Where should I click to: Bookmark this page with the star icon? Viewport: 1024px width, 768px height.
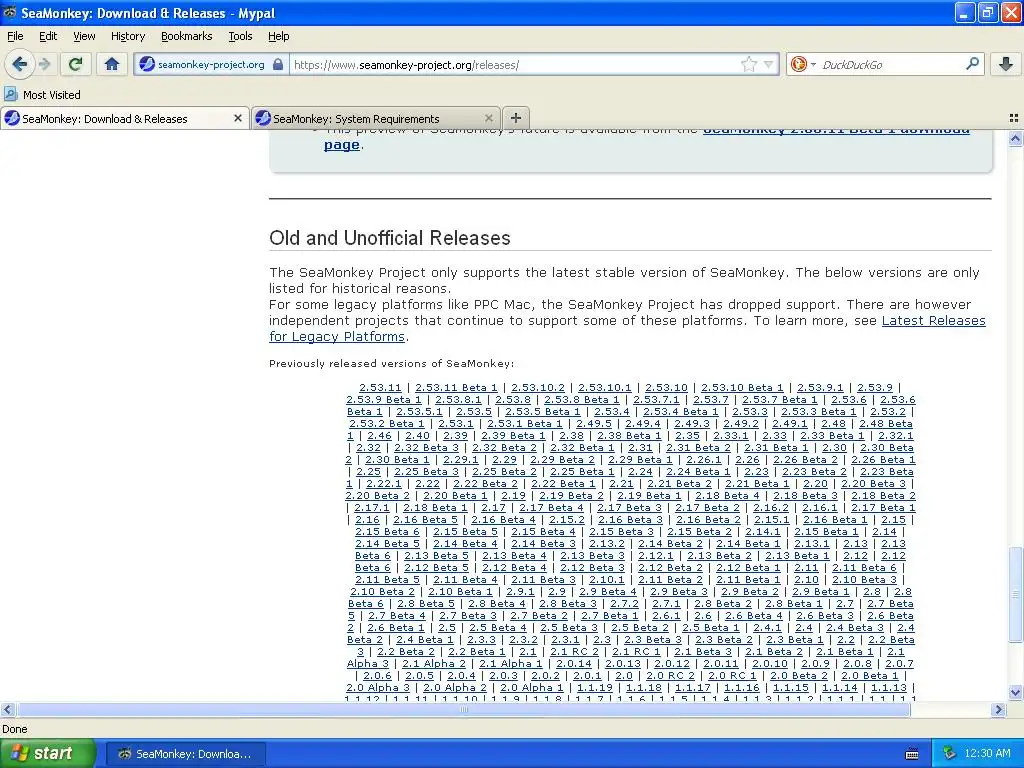pyautogui.click(x=748, y=64)
